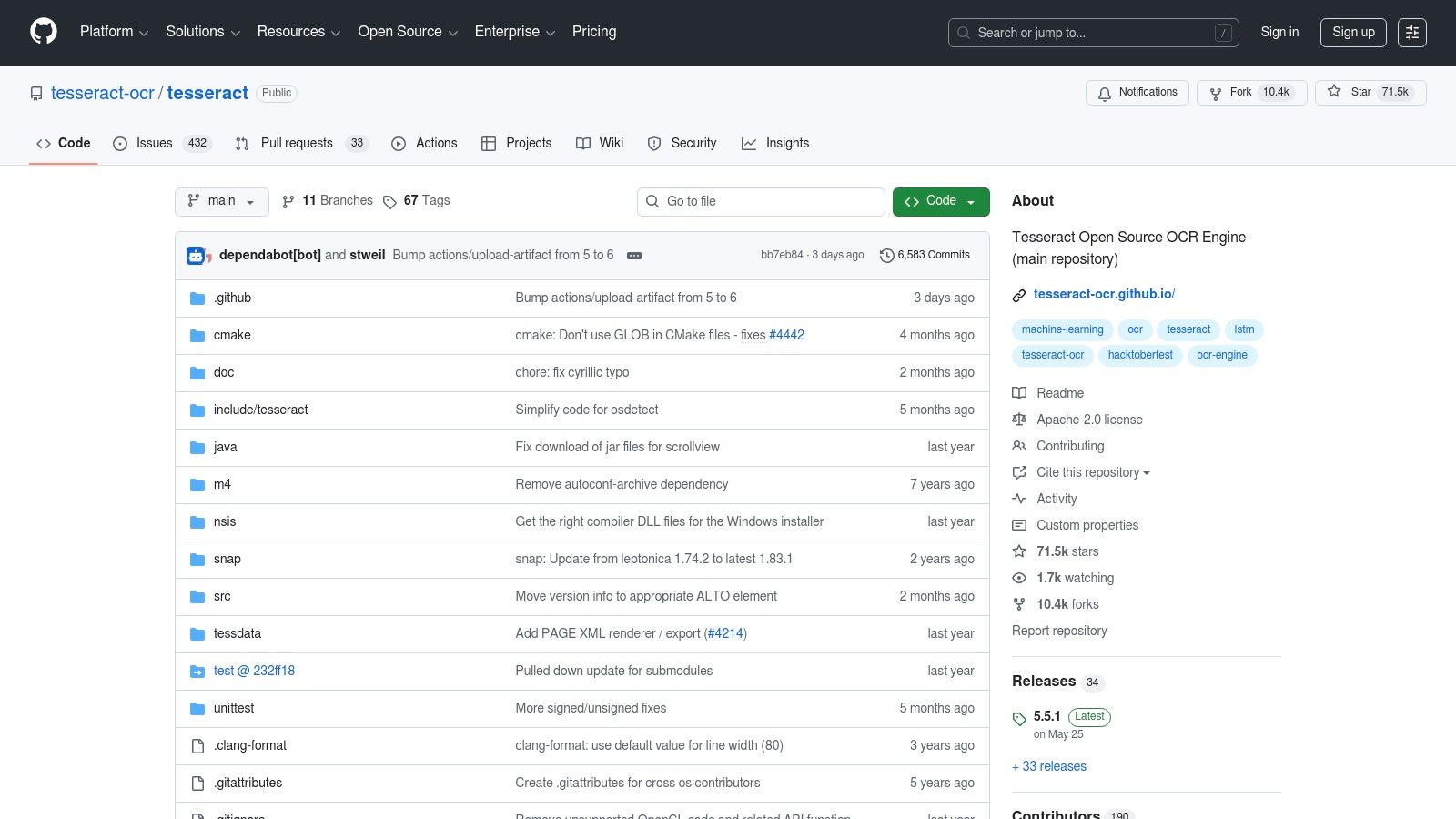Image resolution: width=1456 pixels, height=819 pixels.
Task: Click the GitHub logo icon
Action: coord(43,32)
